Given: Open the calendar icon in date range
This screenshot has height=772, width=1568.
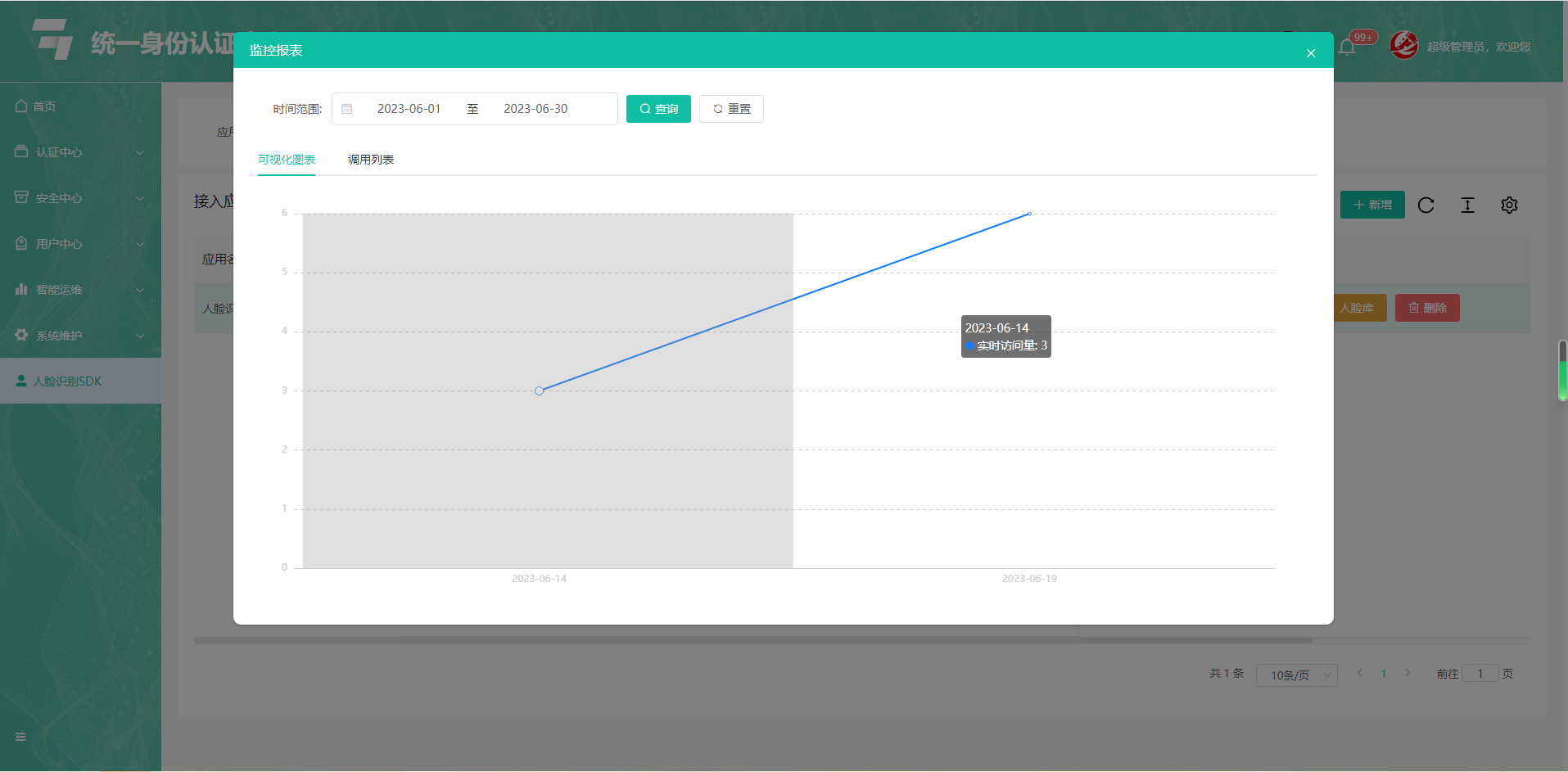Looking at the screenshot, I should click(347, 109).
